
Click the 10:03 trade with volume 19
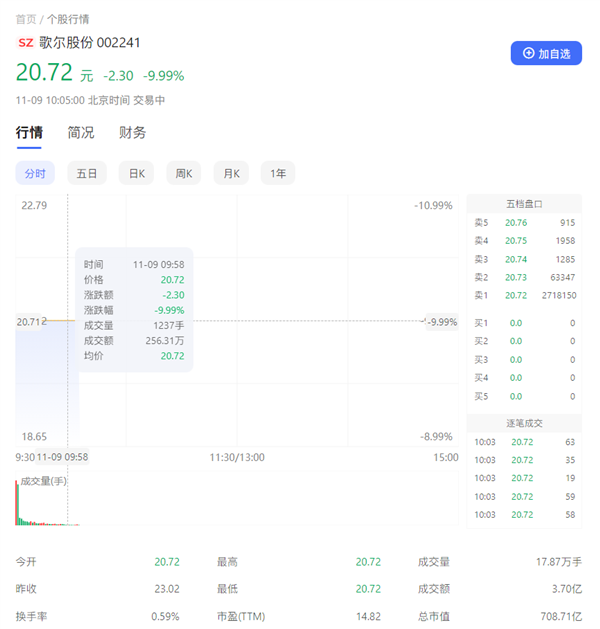[525, 478]
